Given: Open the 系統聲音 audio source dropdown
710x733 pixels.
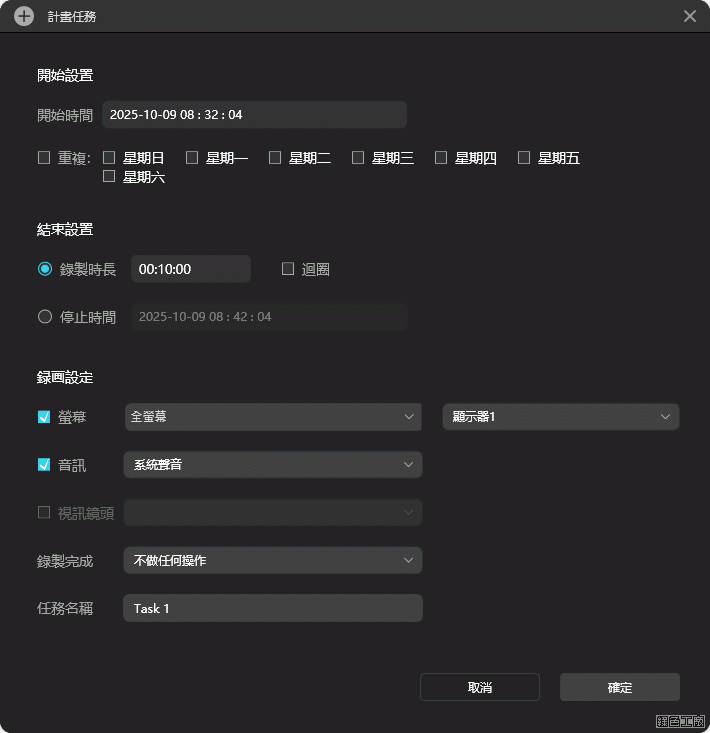Looking at the screenshot, I should pos(272,465).
